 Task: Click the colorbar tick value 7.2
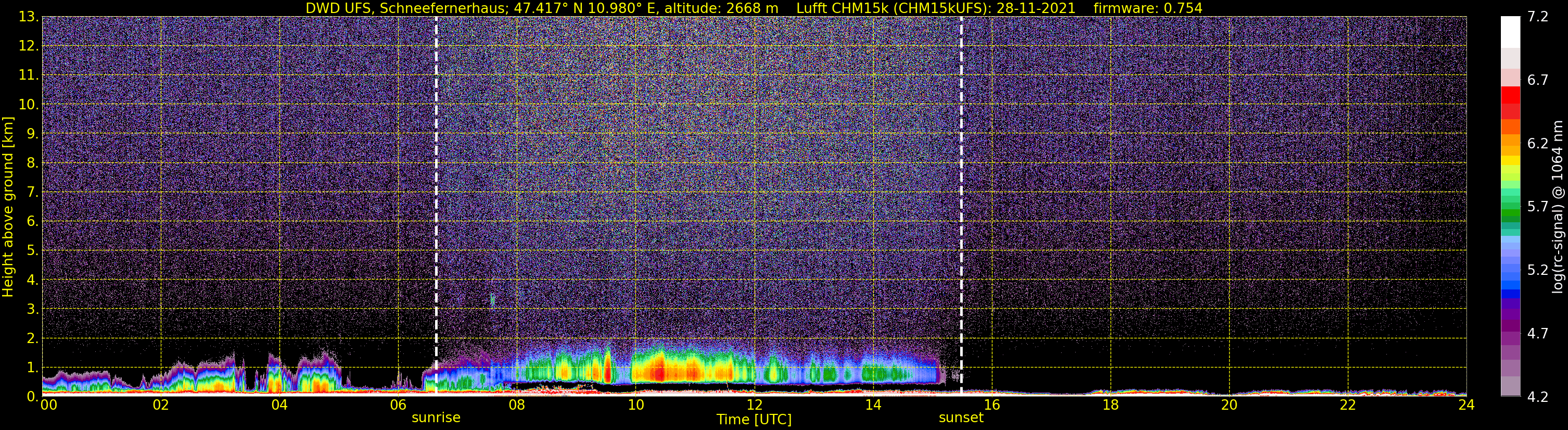coord(1538,17)
